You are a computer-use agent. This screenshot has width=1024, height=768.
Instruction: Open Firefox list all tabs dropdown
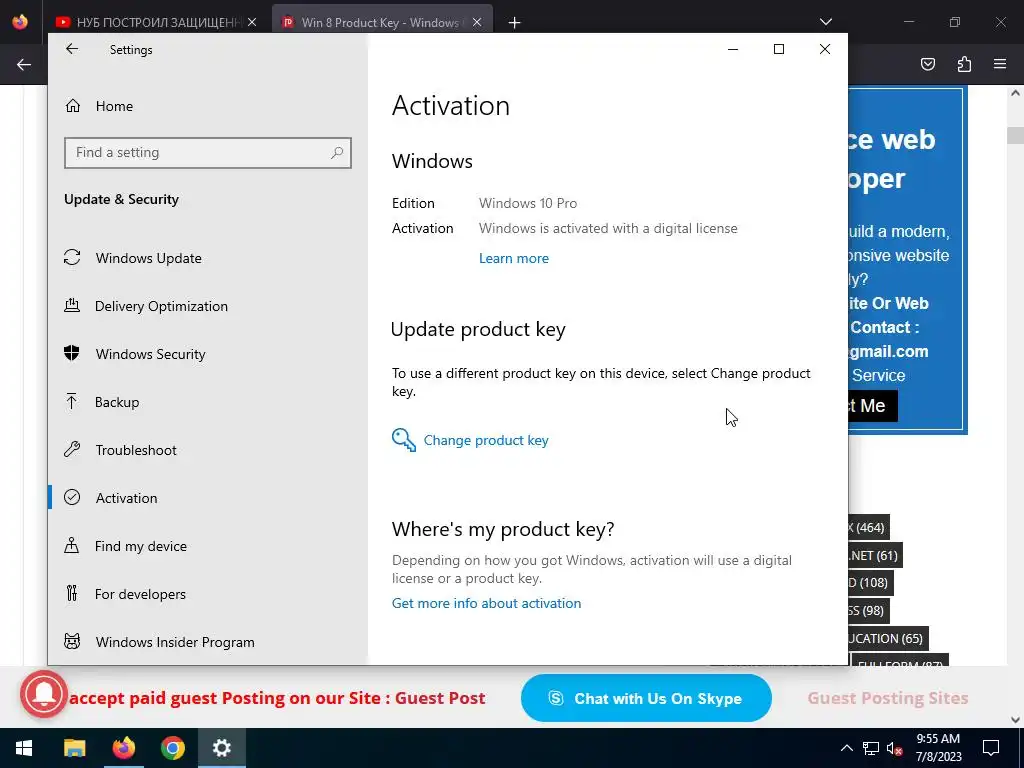[825, 22]
